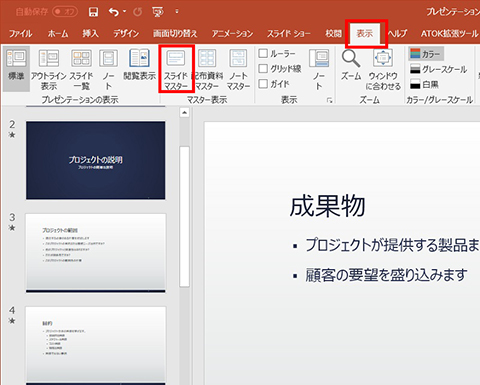This screenshot has width=480, height=385.
Task: Open the ATOK拡張ツール tab
Action: coord(449,34)
